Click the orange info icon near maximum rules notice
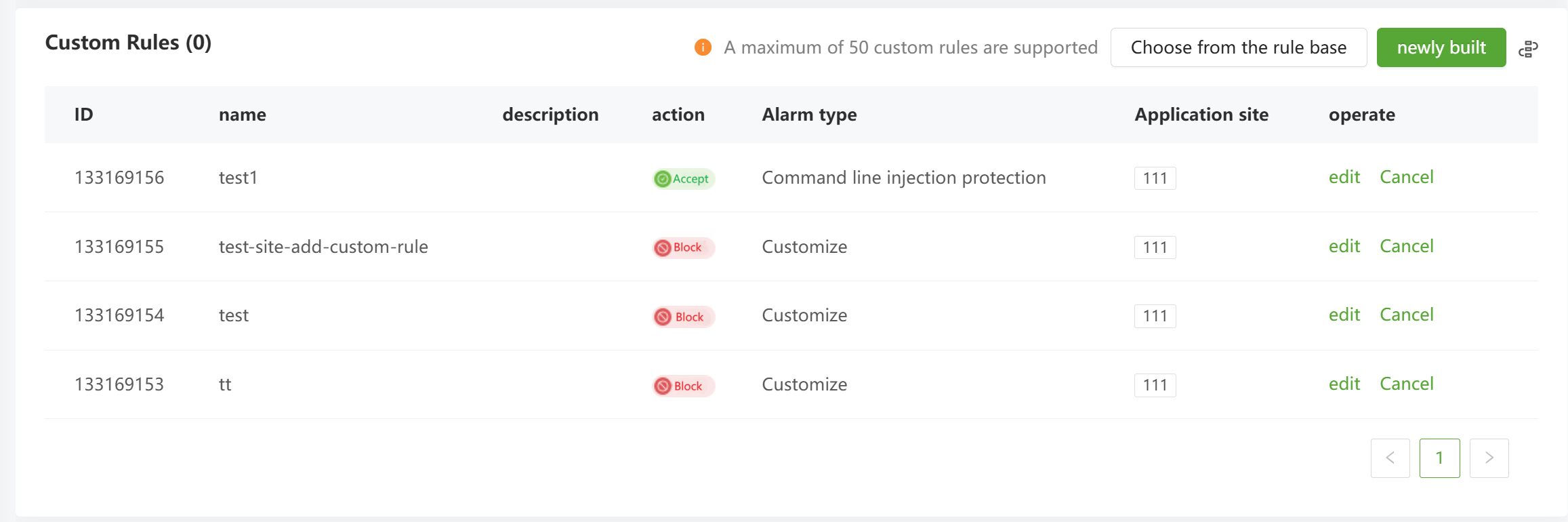Image resolution: width=1568 pixels, height=522 pixels. pyautogui.click(x=703, y=47)
